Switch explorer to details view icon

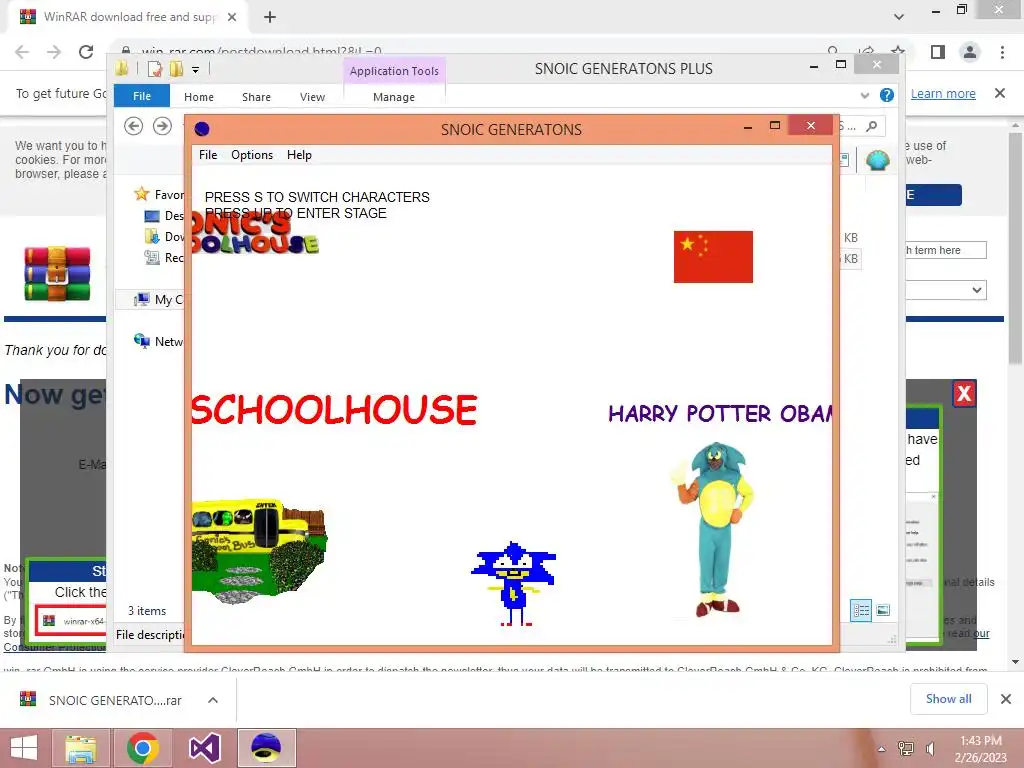861,611
